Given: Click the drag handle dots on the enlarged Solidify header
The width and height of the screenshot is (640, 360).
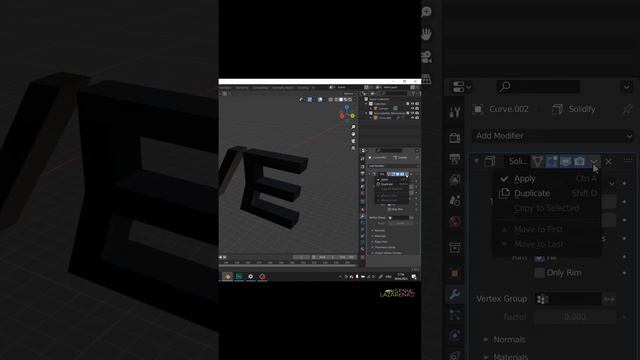Looking at the screenshot, I should (628, 161).
